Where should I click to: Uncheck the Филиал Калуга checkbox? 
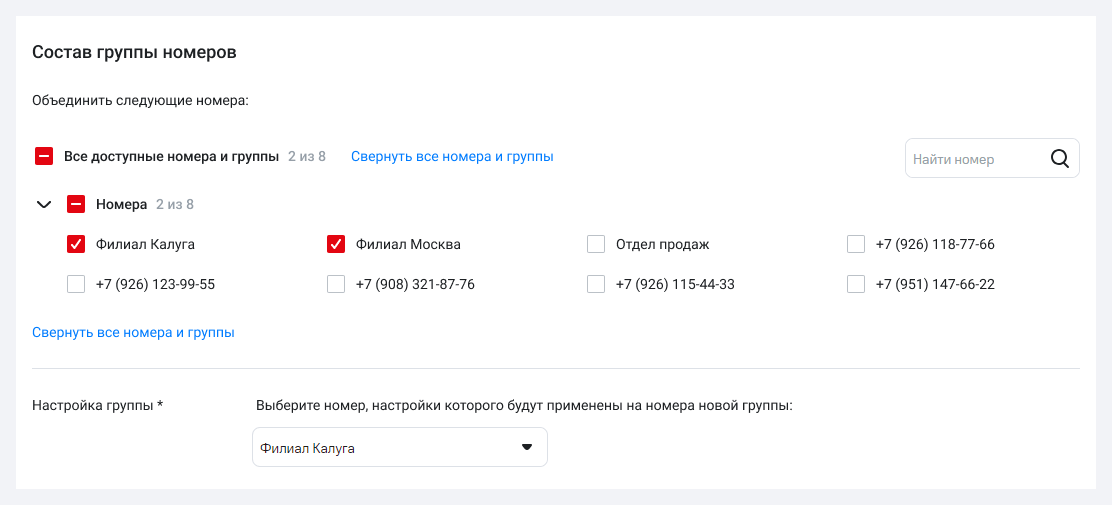tap(76, 244)
